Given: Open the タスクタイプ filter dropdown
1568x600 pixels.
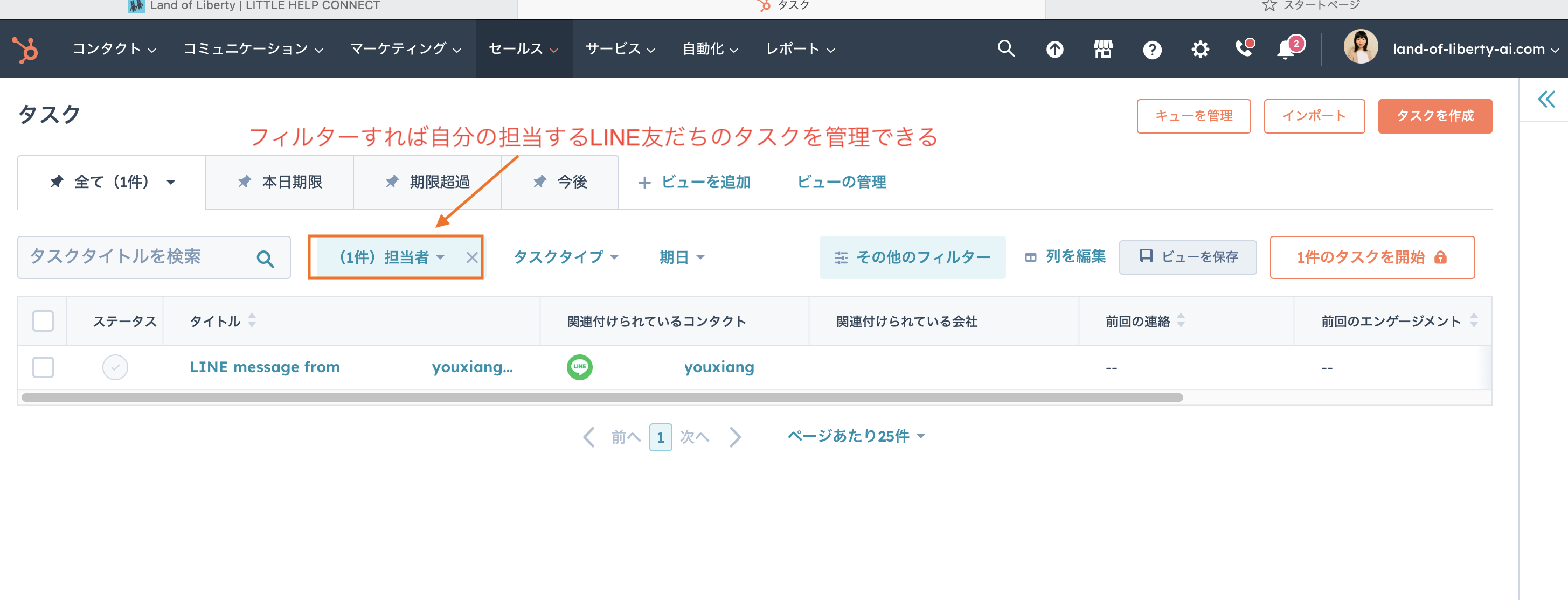Looking at the screenshot, I should (x=566, y=257).
